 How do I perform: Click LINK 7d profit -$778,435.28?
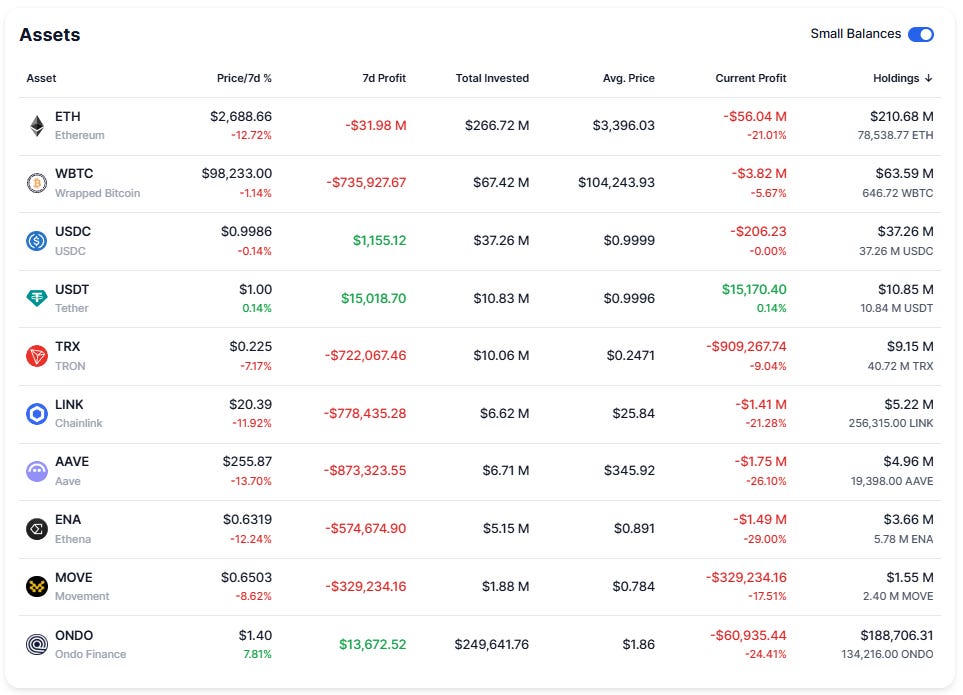coord(365,414)
